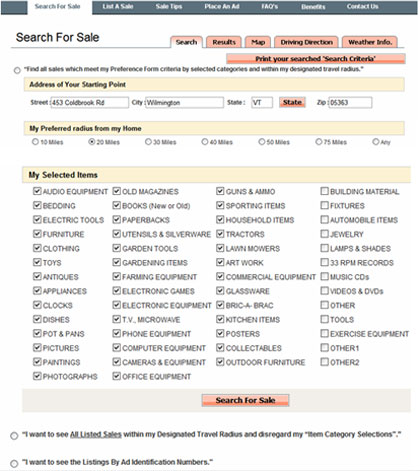Open the Results tab

(x=224, y=42)
